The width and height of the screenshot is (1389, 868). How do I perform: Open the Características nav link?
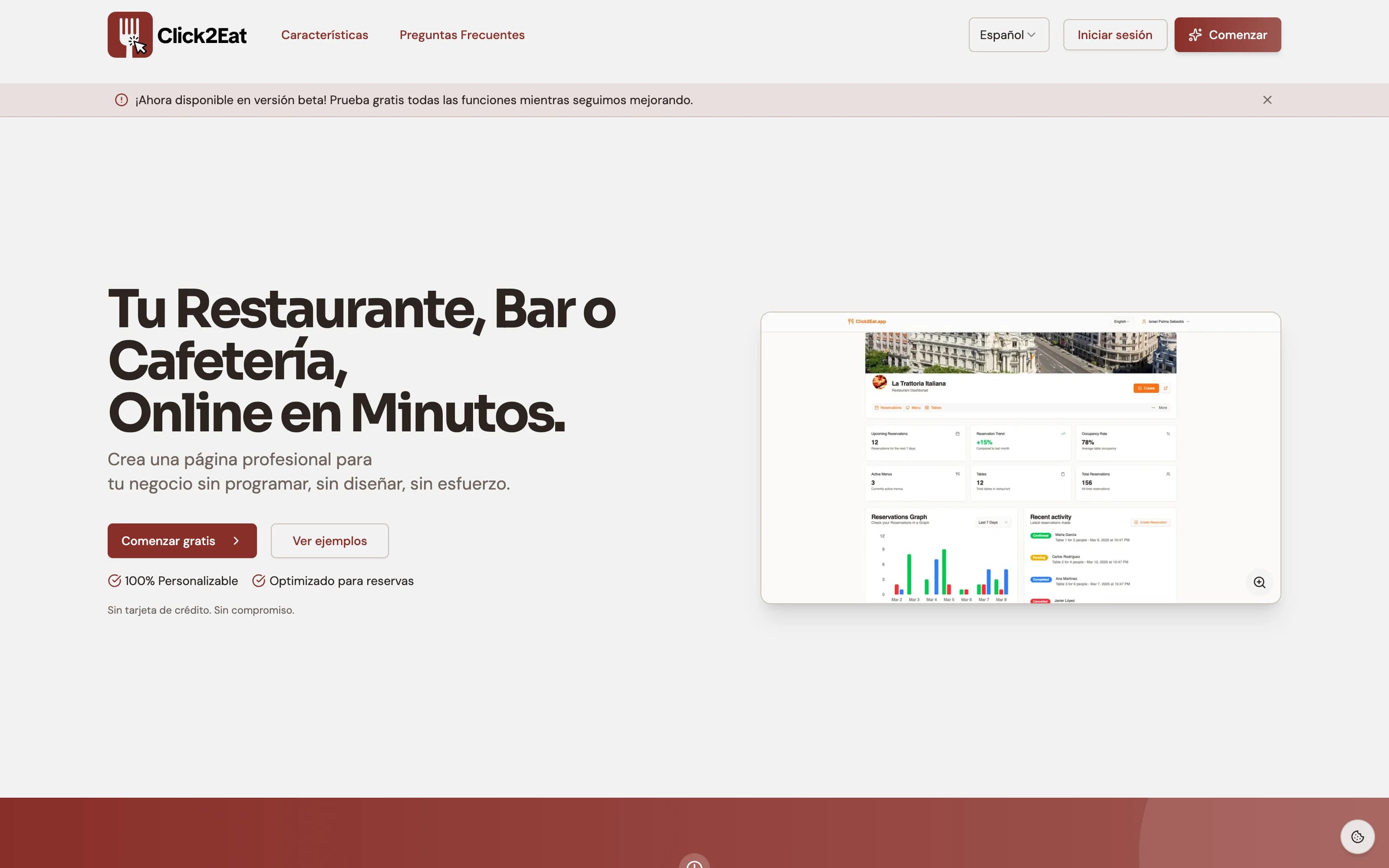[325, 35]
